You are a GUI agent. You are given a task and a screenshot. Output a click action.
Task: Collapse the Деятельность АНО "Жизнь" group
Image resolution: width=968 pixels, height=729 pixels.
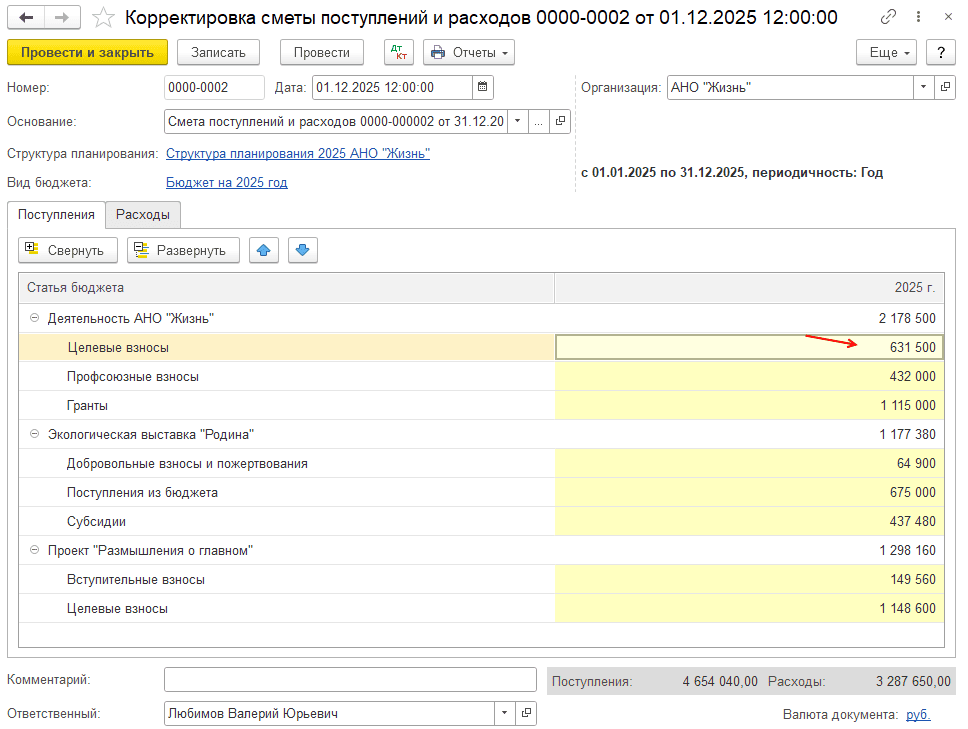pos(34,319)
